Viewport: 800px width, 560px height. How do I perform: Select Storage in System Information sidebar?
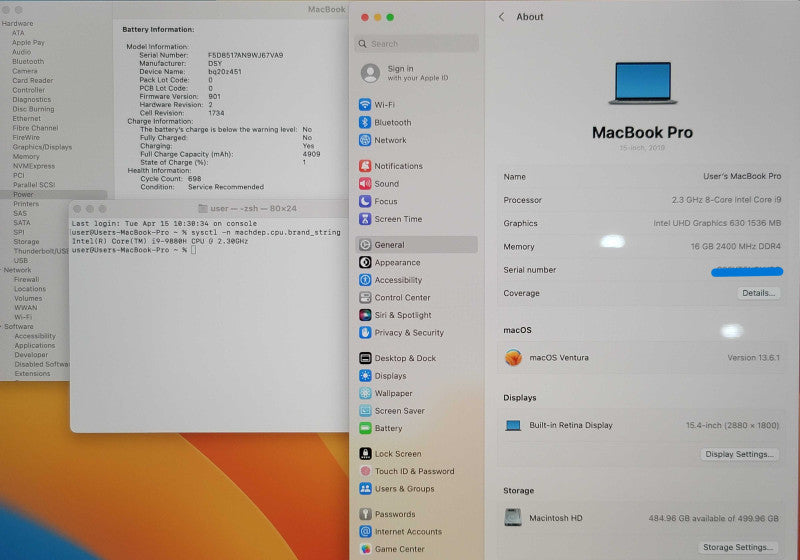coord(26,242)
